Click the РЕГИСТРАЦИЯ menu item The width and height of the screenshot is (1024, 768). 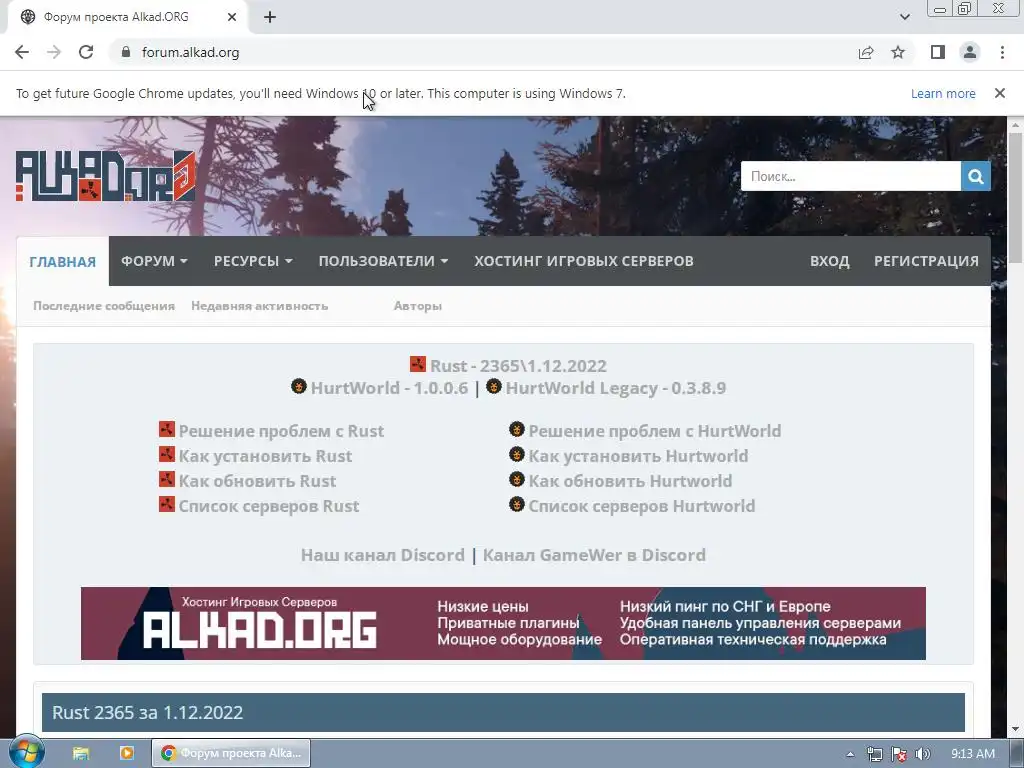(x=926, y=261)
